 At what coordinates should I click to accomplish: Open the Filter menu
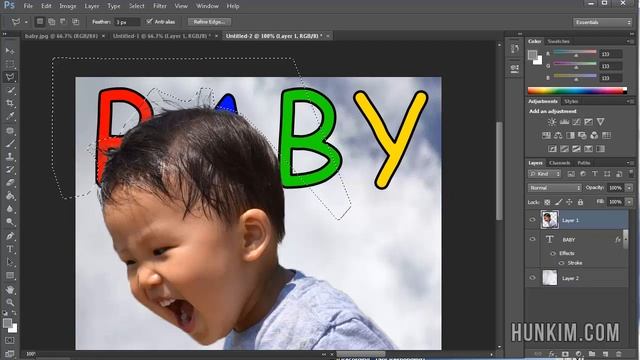point(160,6)
